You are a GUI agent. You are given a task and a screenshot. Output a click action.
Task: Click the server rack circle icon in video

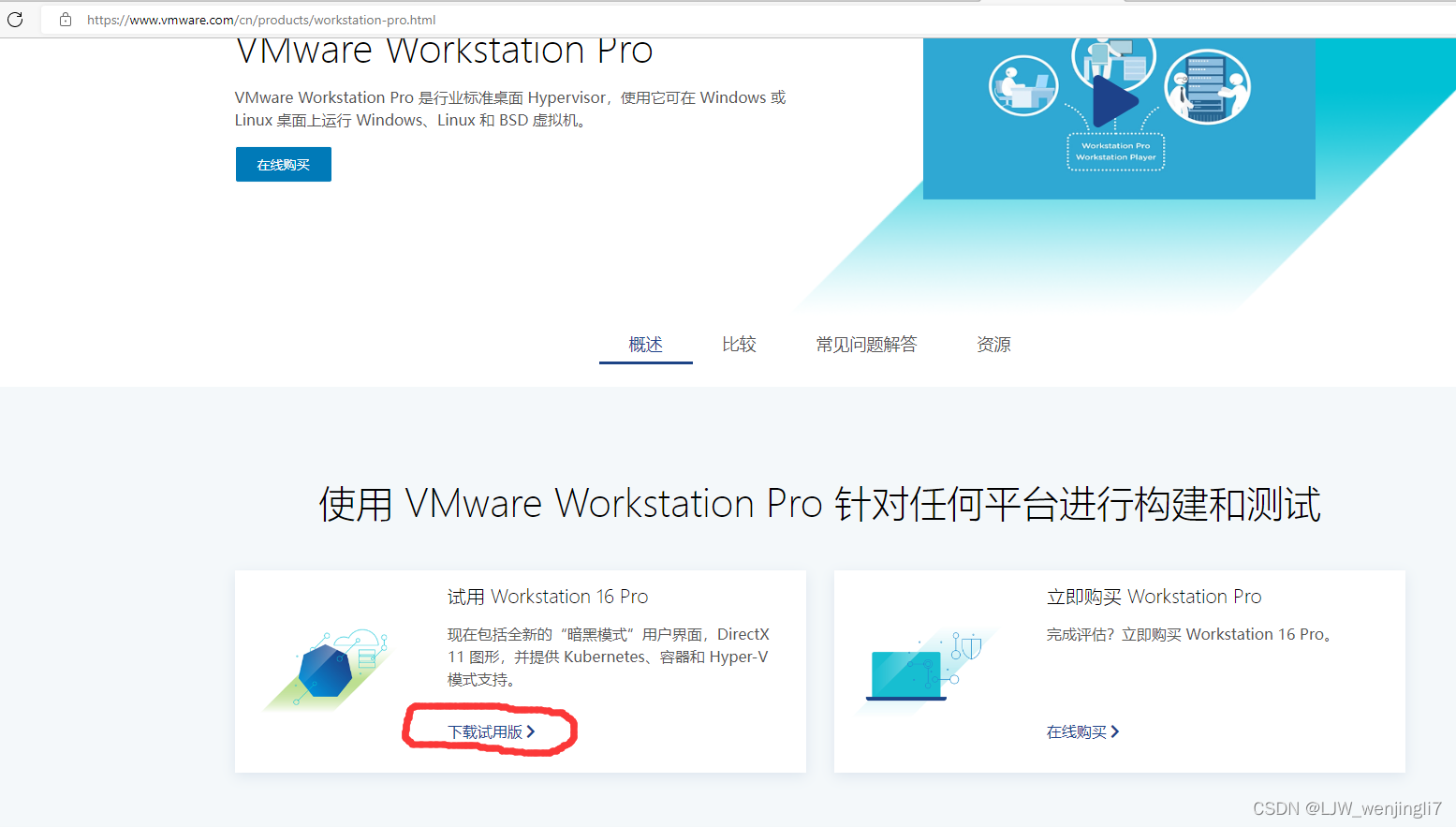(1208, 86)
